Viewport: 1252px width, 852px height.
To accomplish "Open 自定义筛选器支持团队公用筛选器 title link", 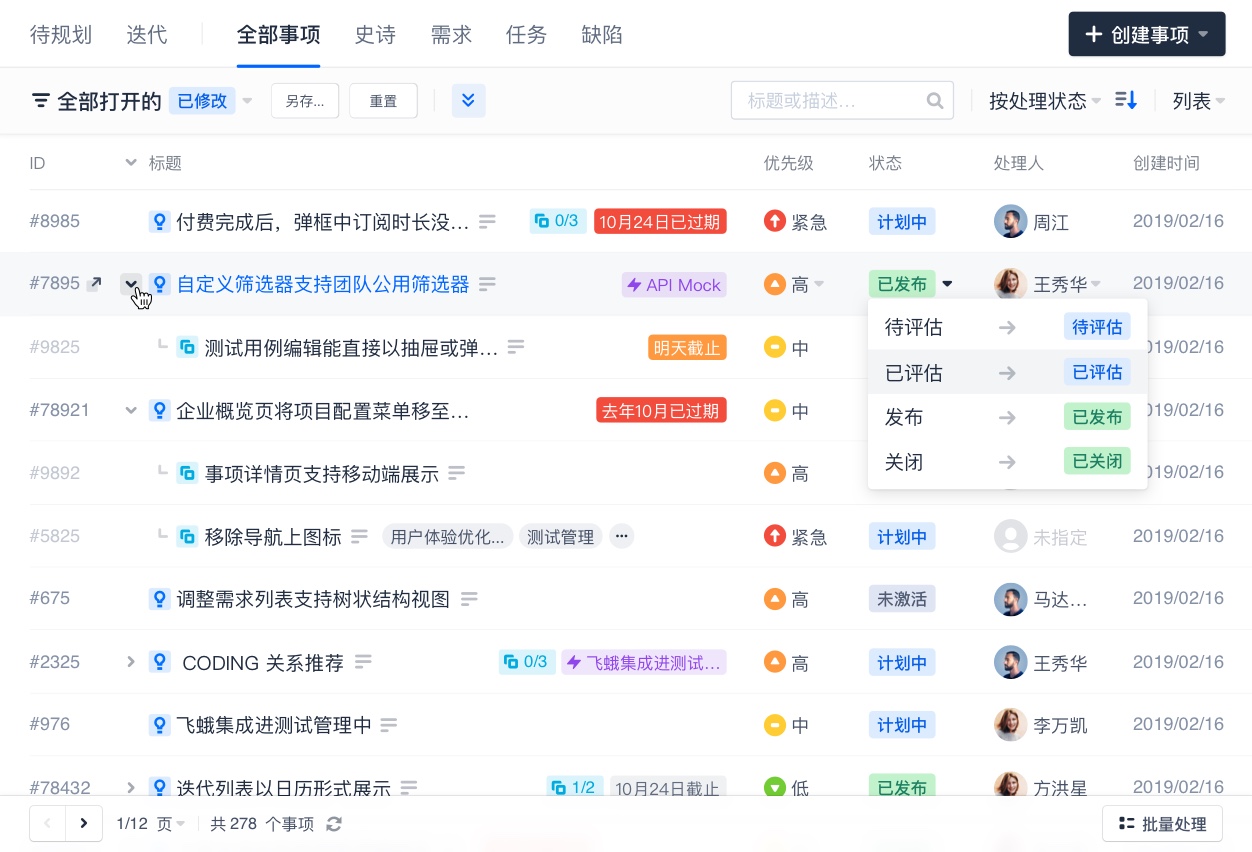I will [323, 285].
